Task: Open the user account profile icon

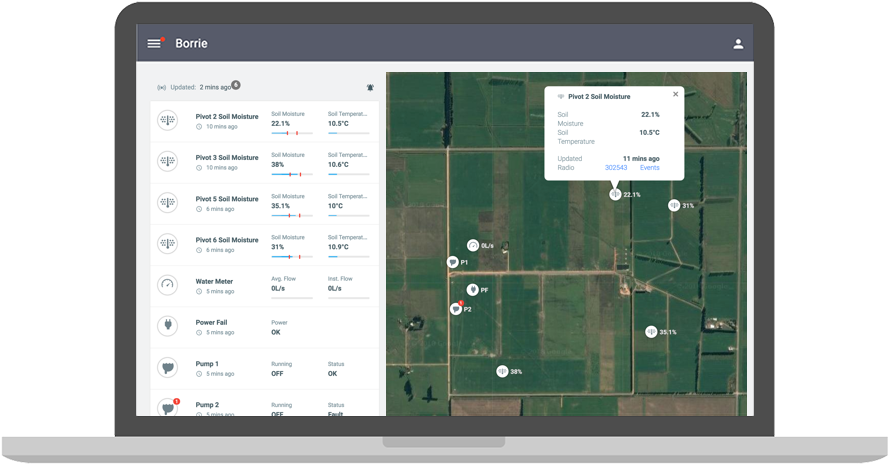Action: click(x=738, y=44)
